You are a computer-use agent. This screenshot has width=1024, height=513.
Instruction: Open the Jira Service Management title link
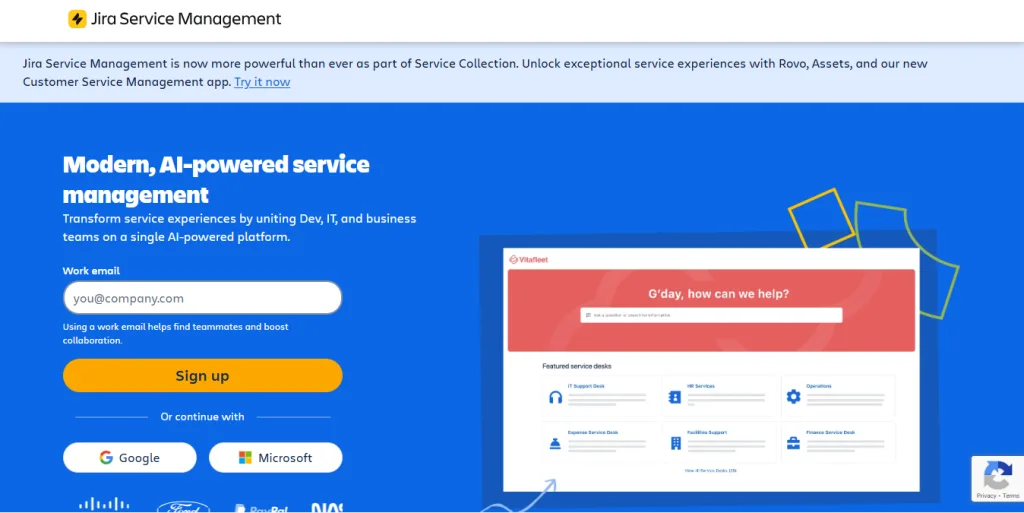186,19
